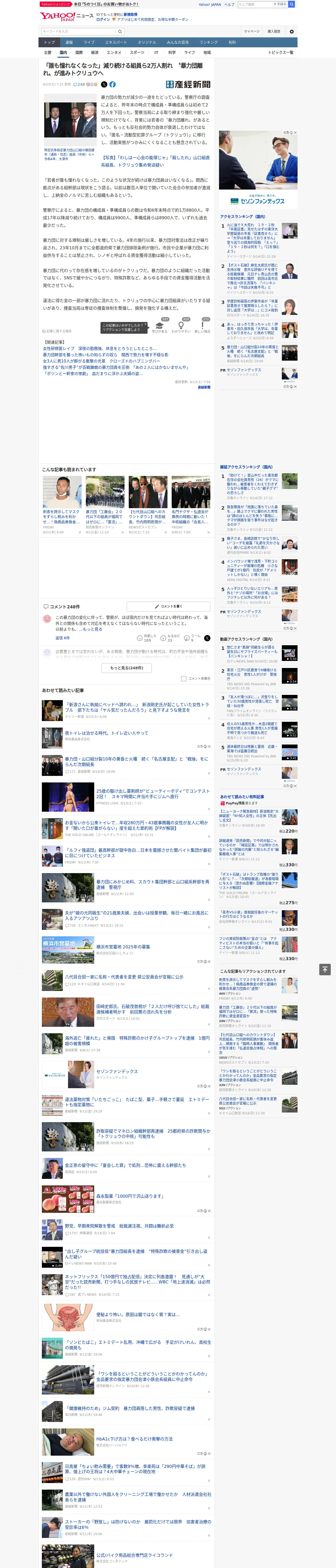Share the article on X
The width and height of the screenshot is (336, 1568).
[x=104, y=85]
